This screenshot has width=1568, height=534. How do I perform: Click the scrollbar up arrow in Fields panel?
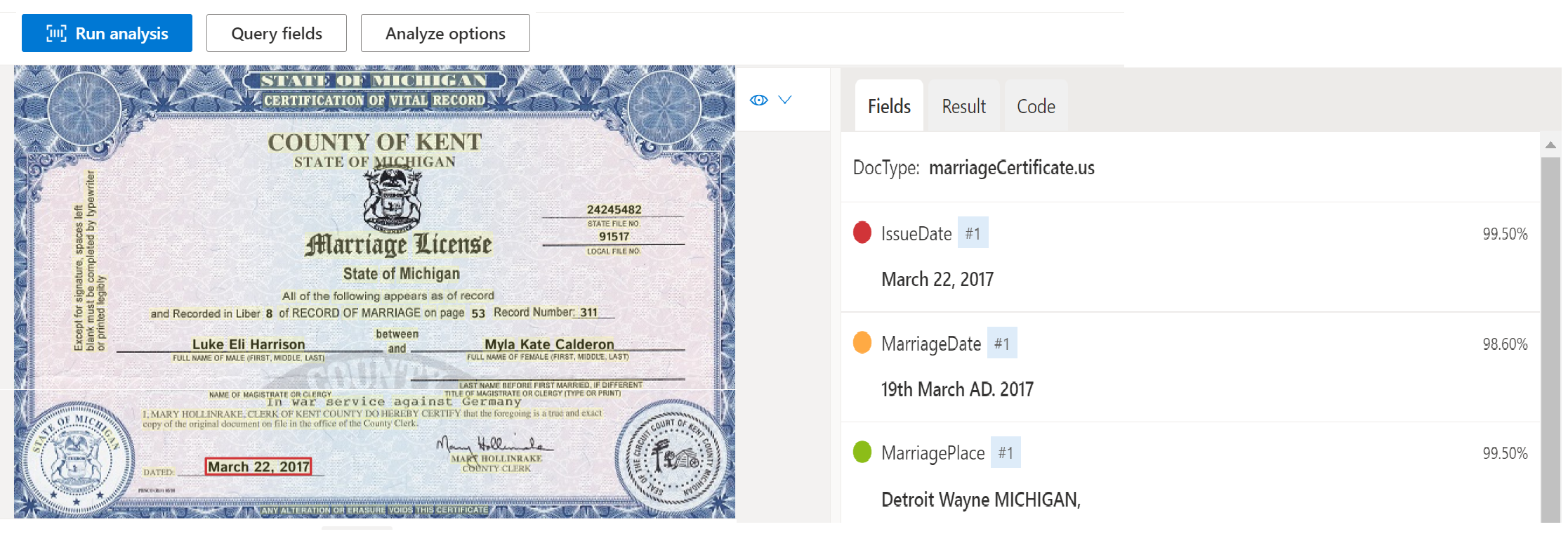(1550, 145)
